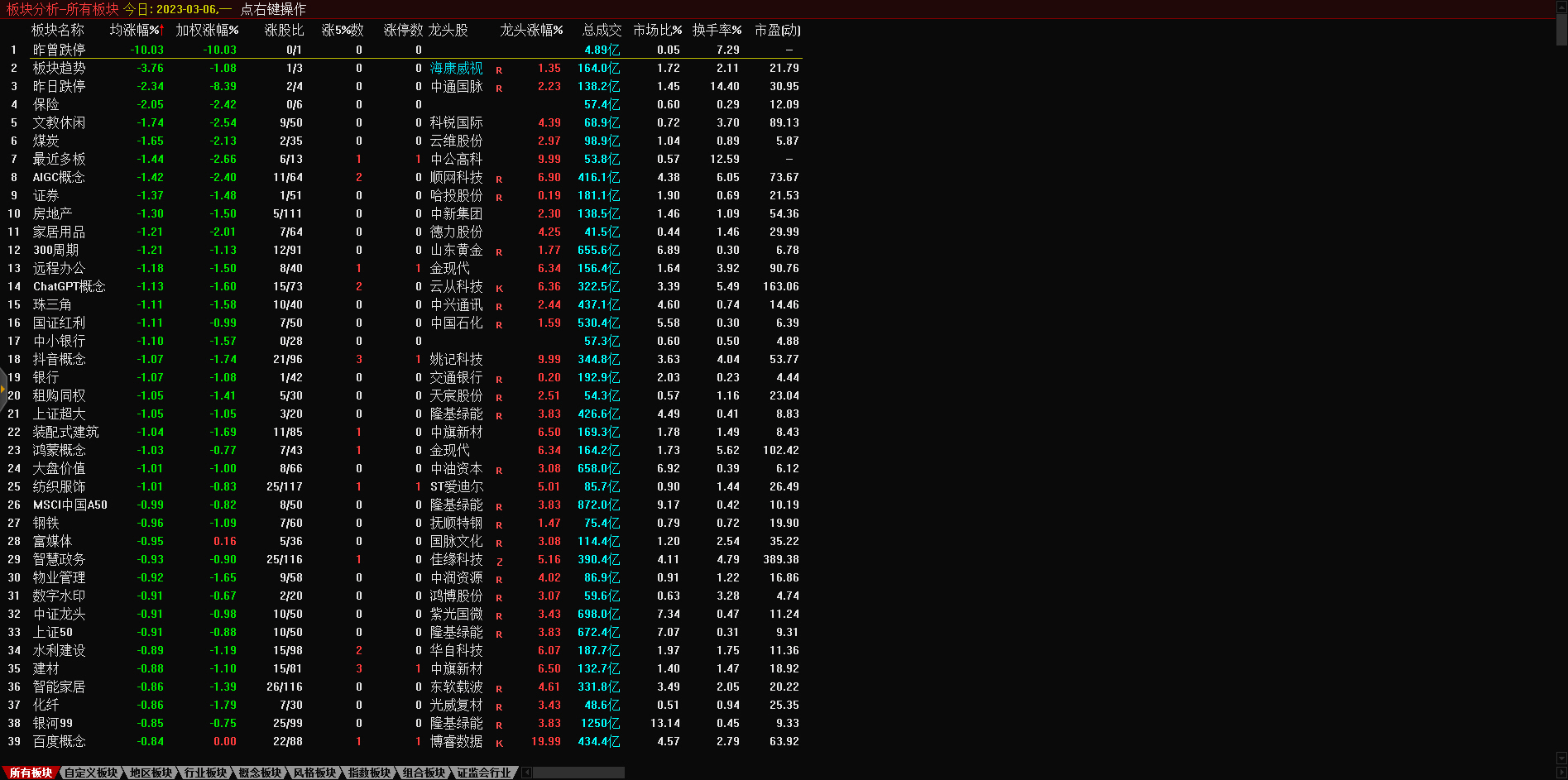This screenshot has height=780, width=1568.
Task: Click the 换手率% column header
Action: click(717, 30)
